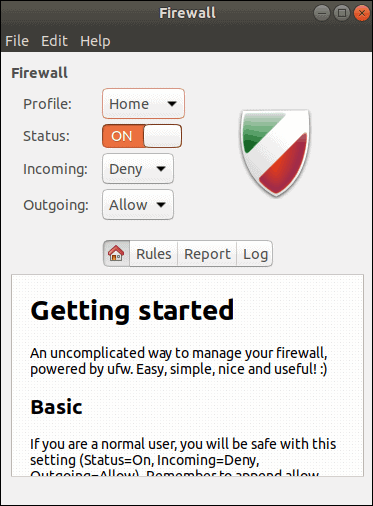
Task: Click the dropdown arrow next to Deny
Action: coord(161,169)
